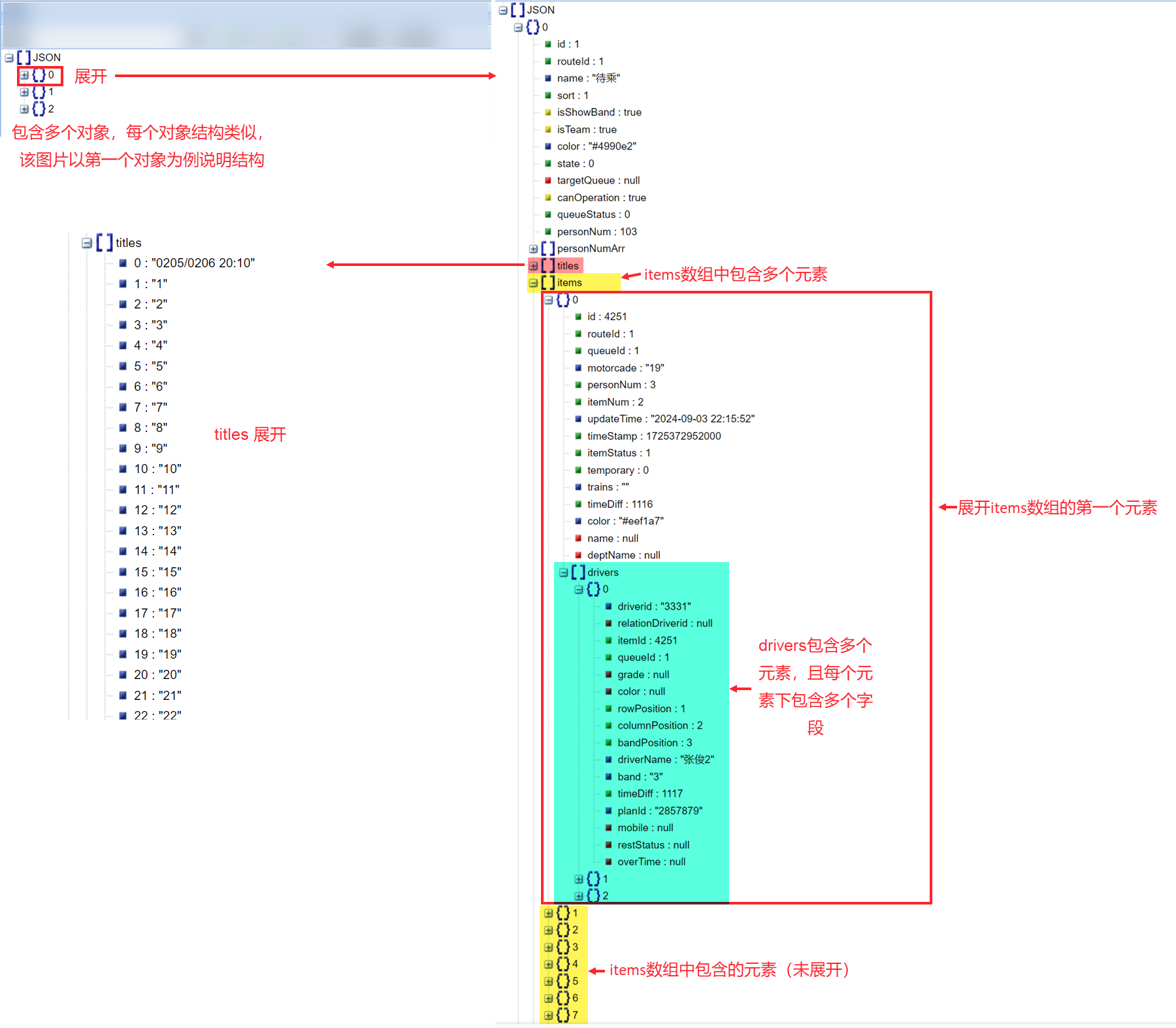
Task: Select titles entry 0 "0205/0206 20:10"
Action: tap(188, 263)
